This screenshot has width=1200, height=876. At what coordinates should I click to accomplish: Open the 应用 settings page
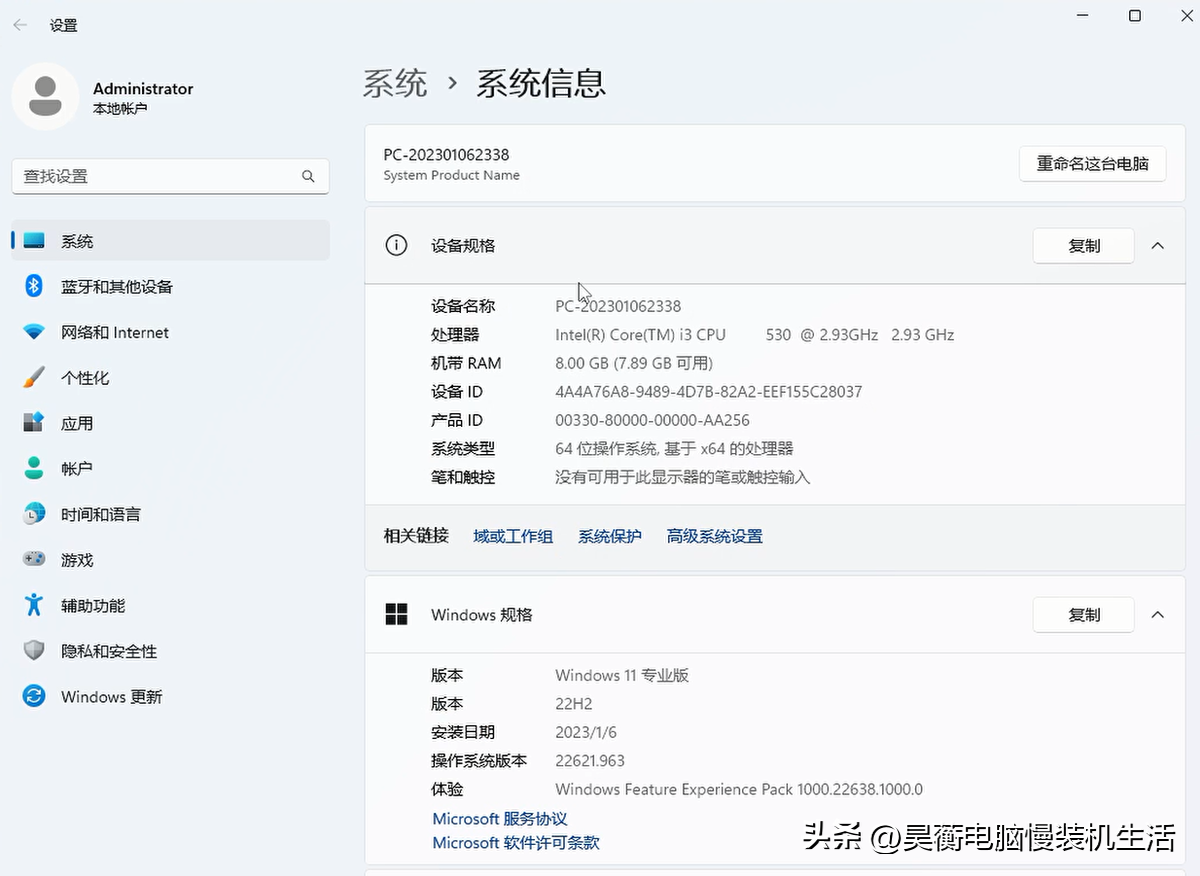(170, 424)
